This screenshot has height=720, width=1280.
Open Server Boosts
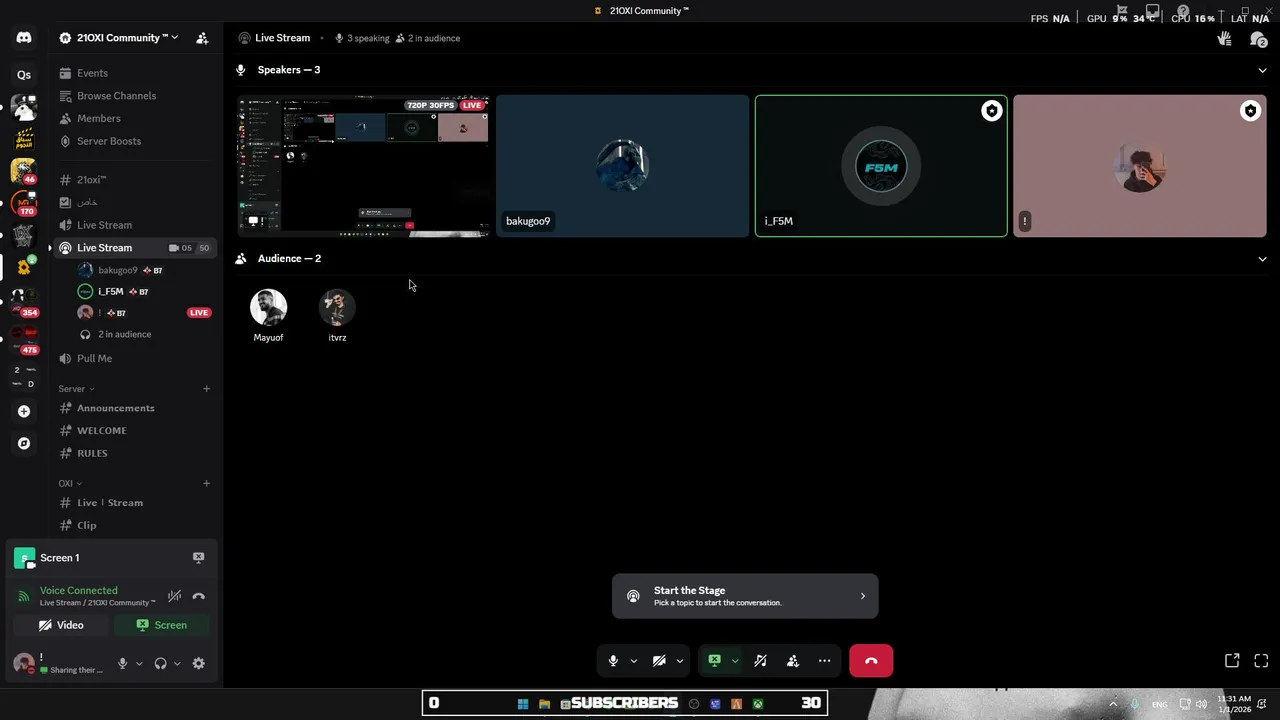pos(133,141)
